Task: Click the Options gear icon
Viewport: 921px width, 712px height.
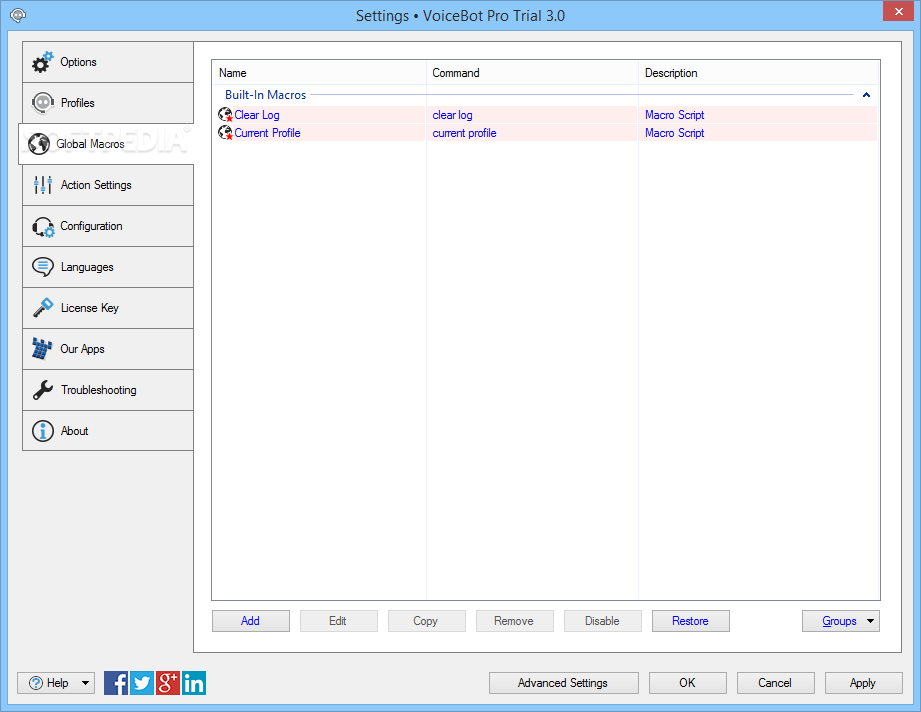Action: (42, 62)
